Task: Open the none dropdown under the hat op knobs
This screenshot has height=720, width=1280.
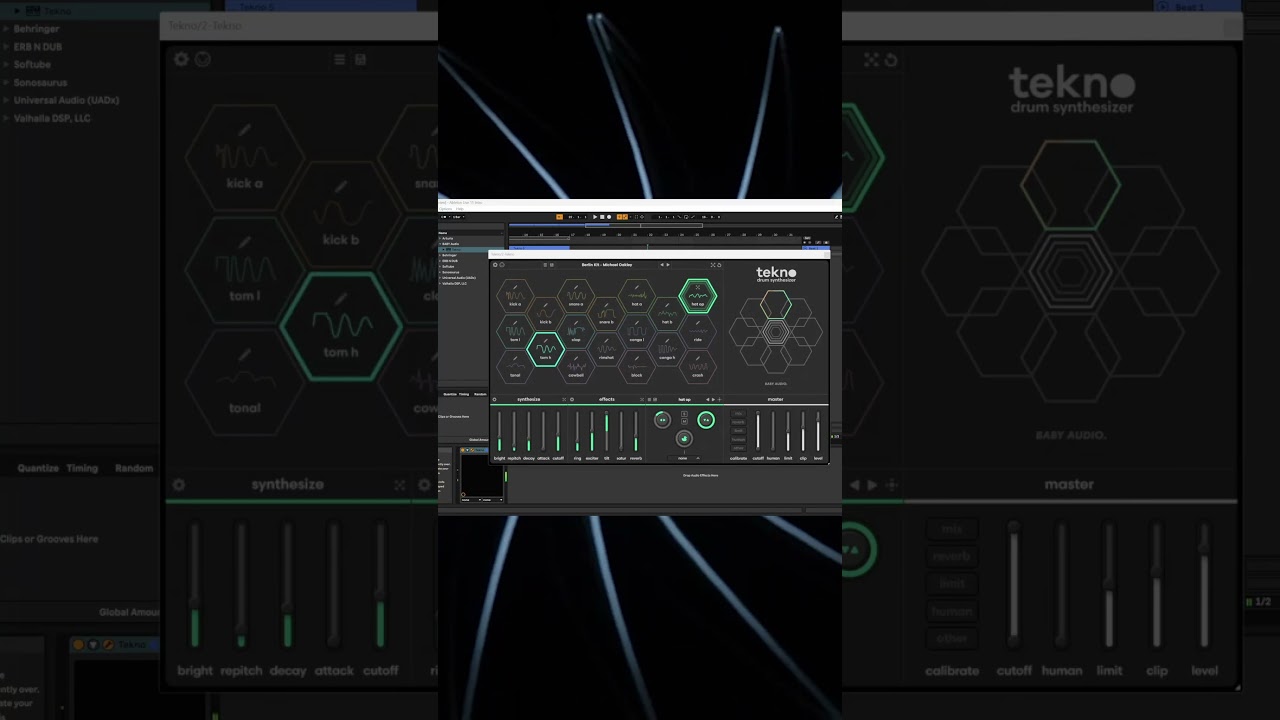Action: (685, 458)
